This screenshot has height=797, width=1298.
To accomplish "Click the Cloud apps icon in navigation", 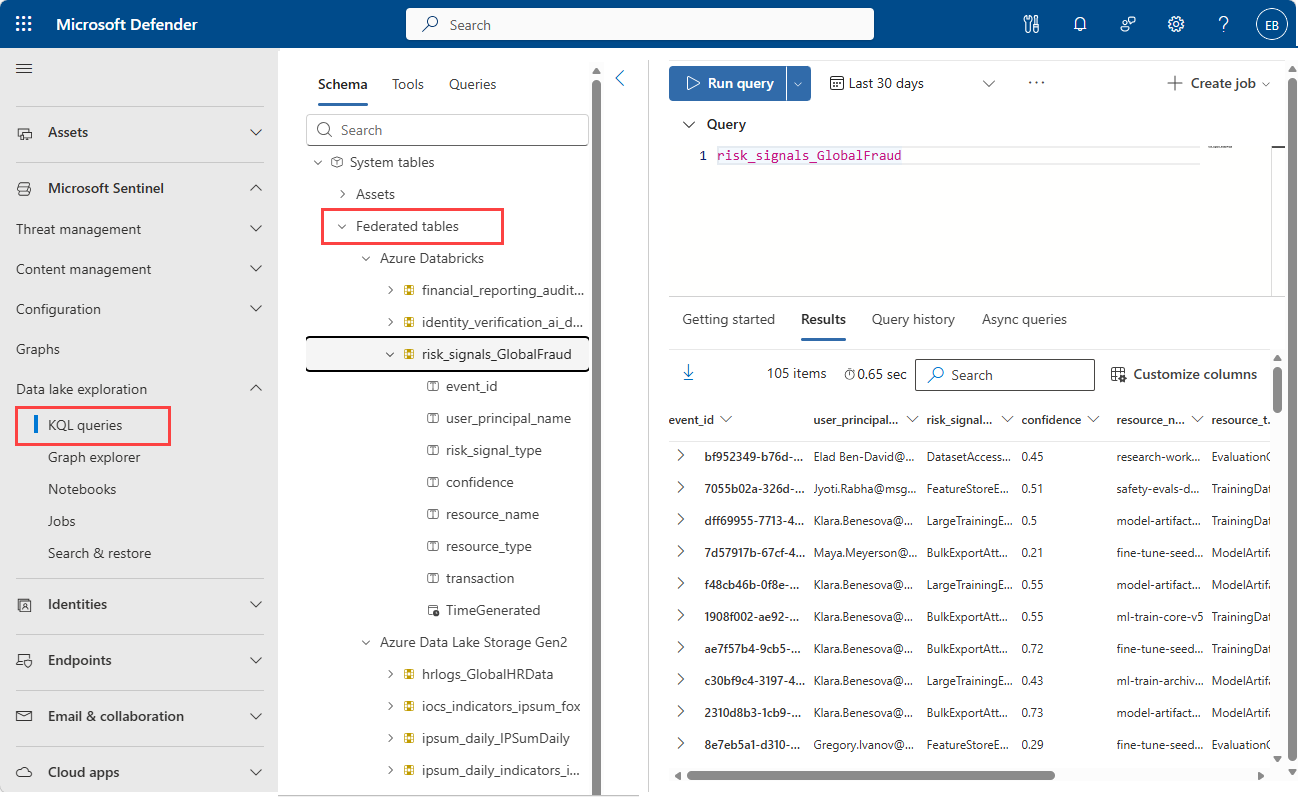I will tap(25, 773).
